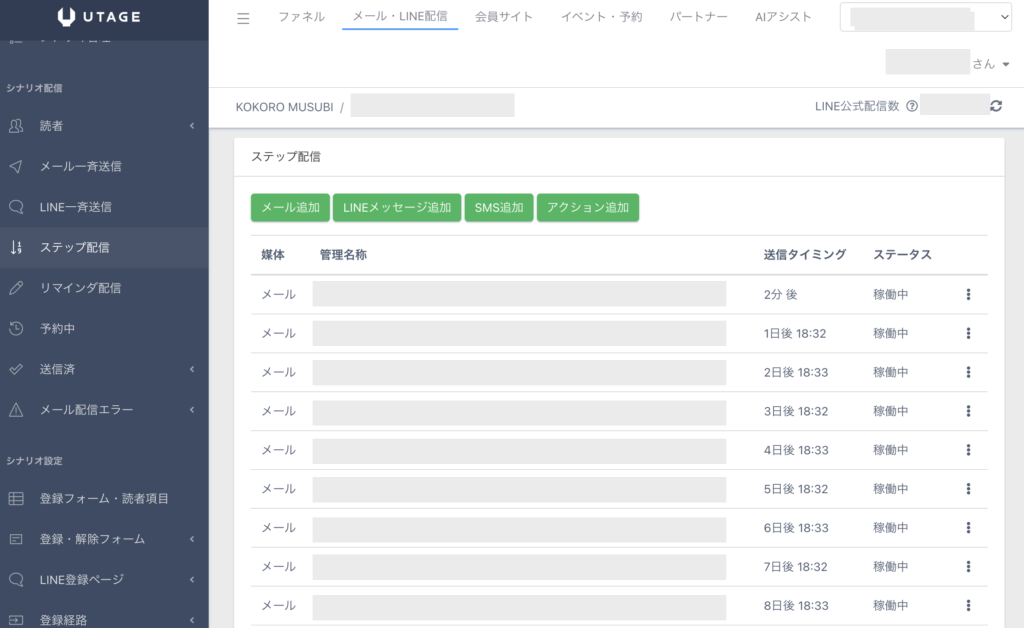Switch to the 会員サイト tab
This screenshot has height=628, width=1024.
click(x=504, y=17)
